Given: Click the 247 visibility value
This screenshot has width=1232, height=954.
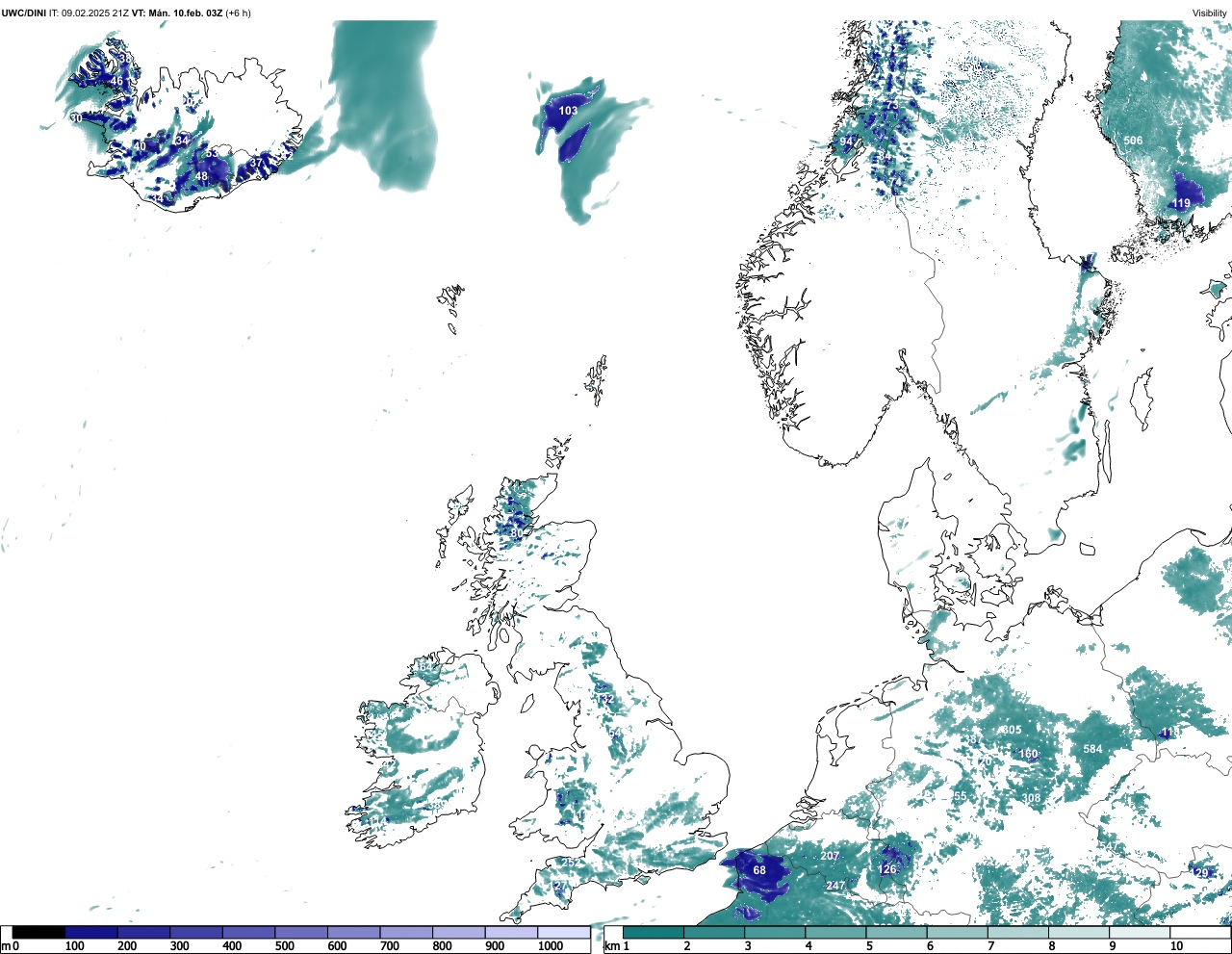Looking at the screenshot, I should point(835,886).
